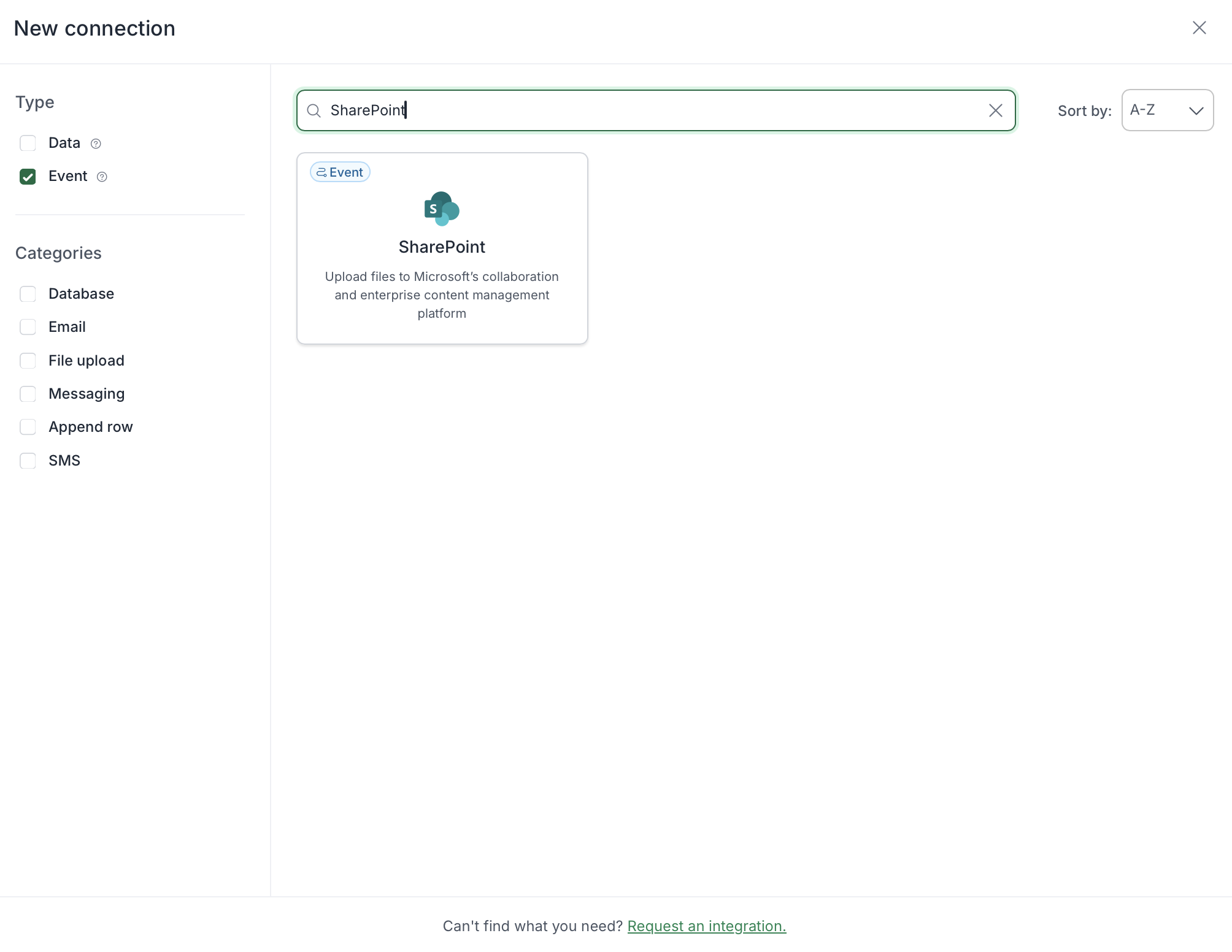Viewport: 1232px width, 952px height.
Task: Close the New connection dialog
Action: tap(1199, 28)
